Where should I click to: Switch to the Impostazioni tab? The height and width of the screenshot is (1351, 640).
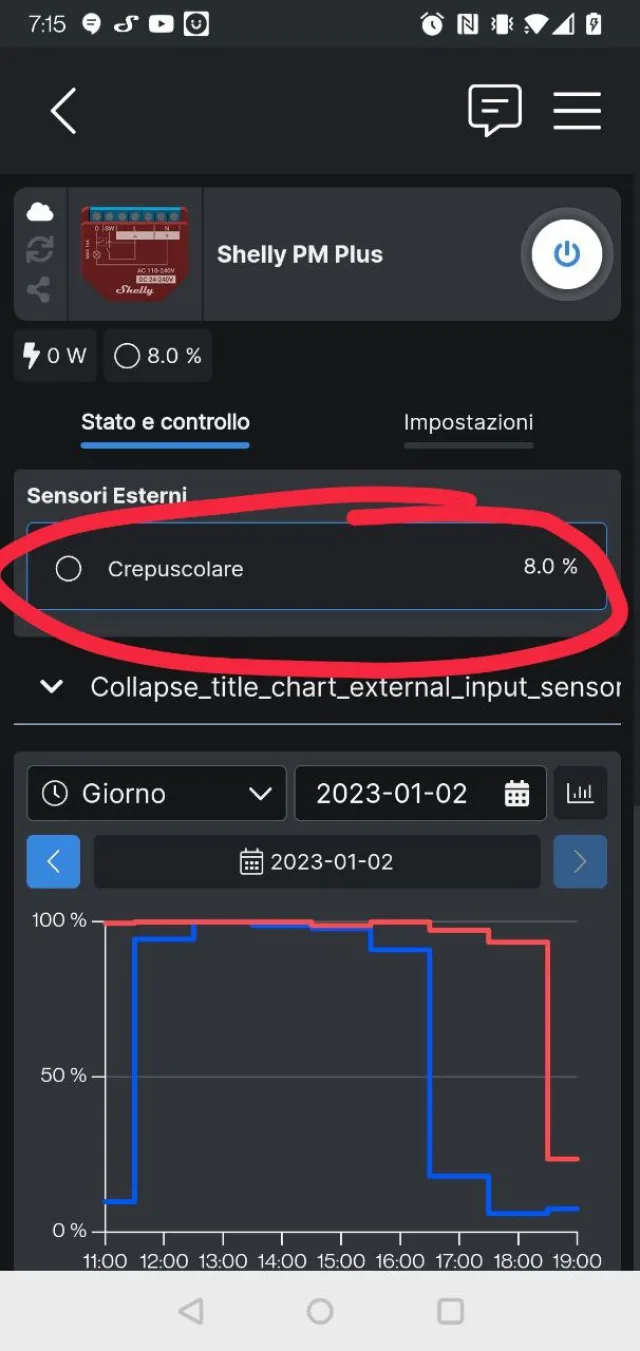point(468,422)
